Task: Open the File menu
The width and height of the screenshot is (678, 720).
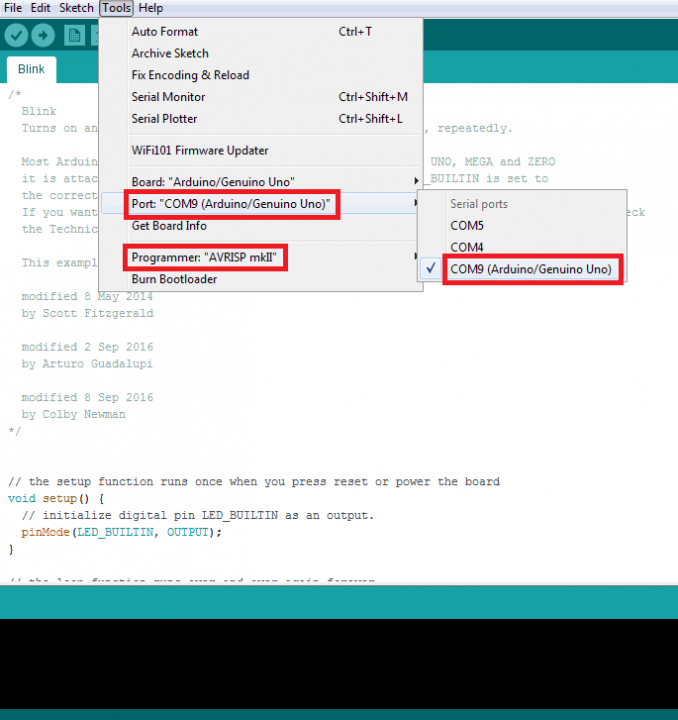Action: click(x=13, y=8)
